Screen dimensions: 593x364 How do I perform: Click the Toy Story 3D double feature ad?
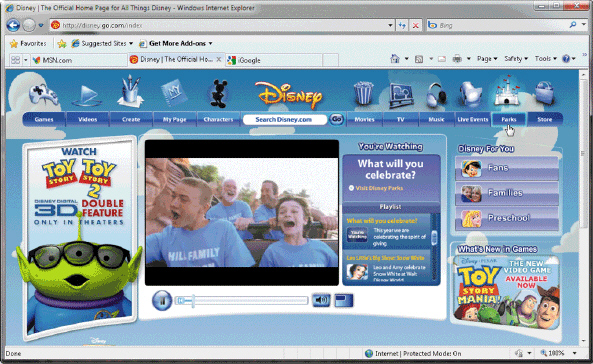[79, 238]
